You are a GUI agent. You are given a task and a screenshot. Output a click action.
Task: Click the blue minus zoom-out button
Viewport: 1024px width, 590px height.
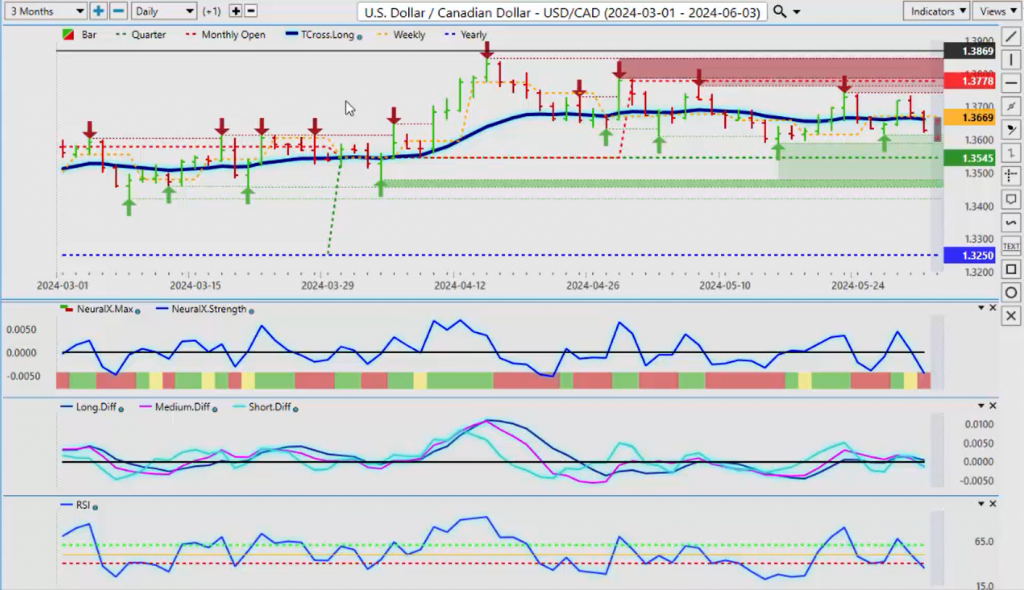point(117,11)
